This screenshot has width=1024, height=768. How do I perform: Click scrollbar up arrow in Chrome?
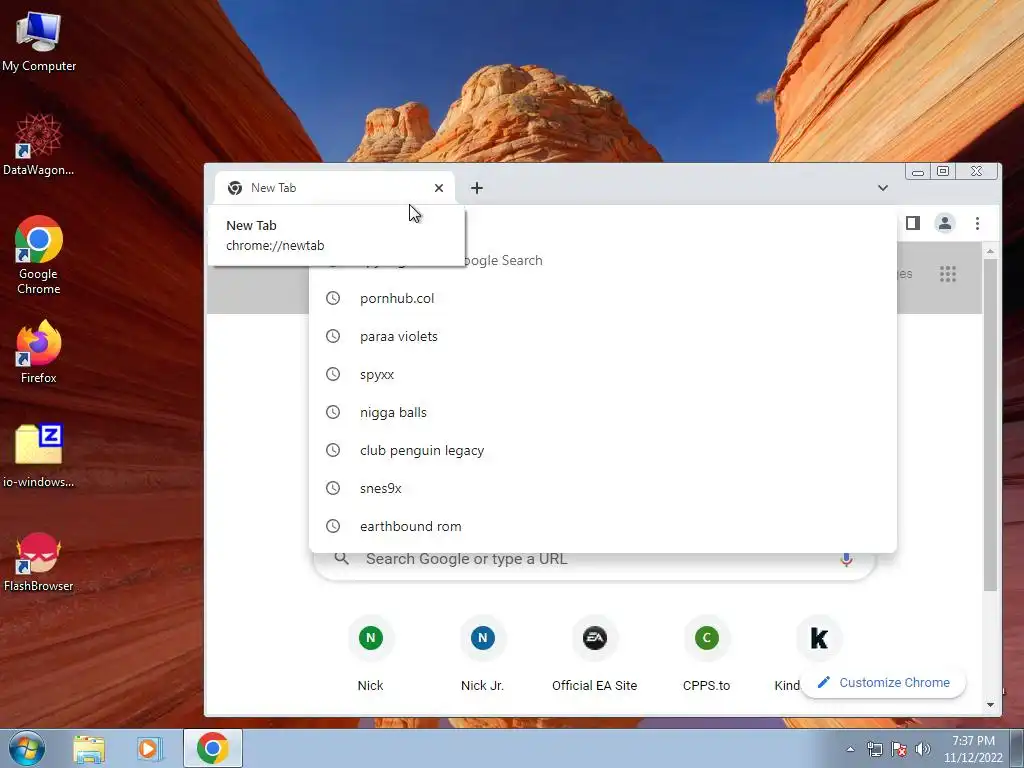click(x=991, y=251)
